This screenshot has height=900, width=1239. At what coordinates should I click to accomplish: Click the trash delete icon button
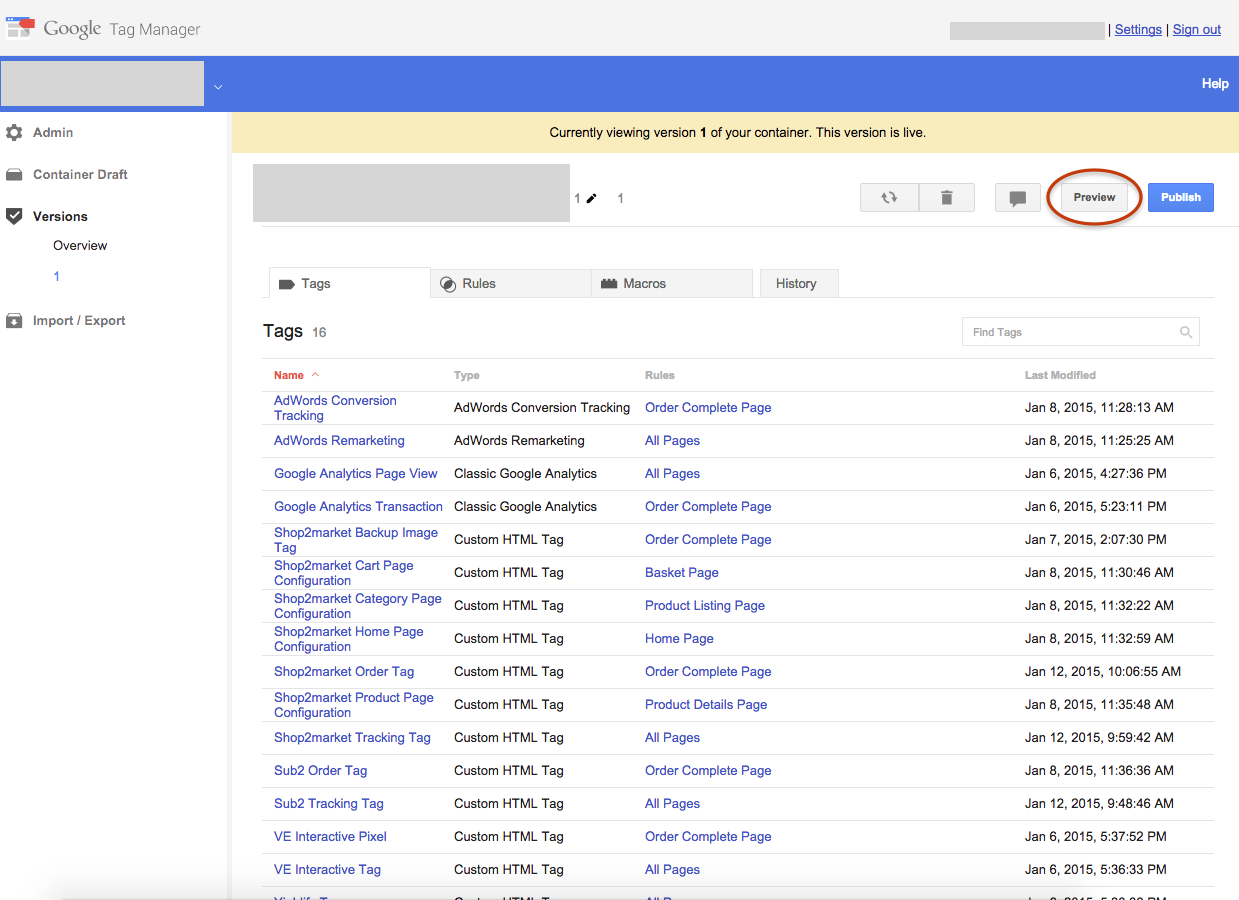coord(946,198)
